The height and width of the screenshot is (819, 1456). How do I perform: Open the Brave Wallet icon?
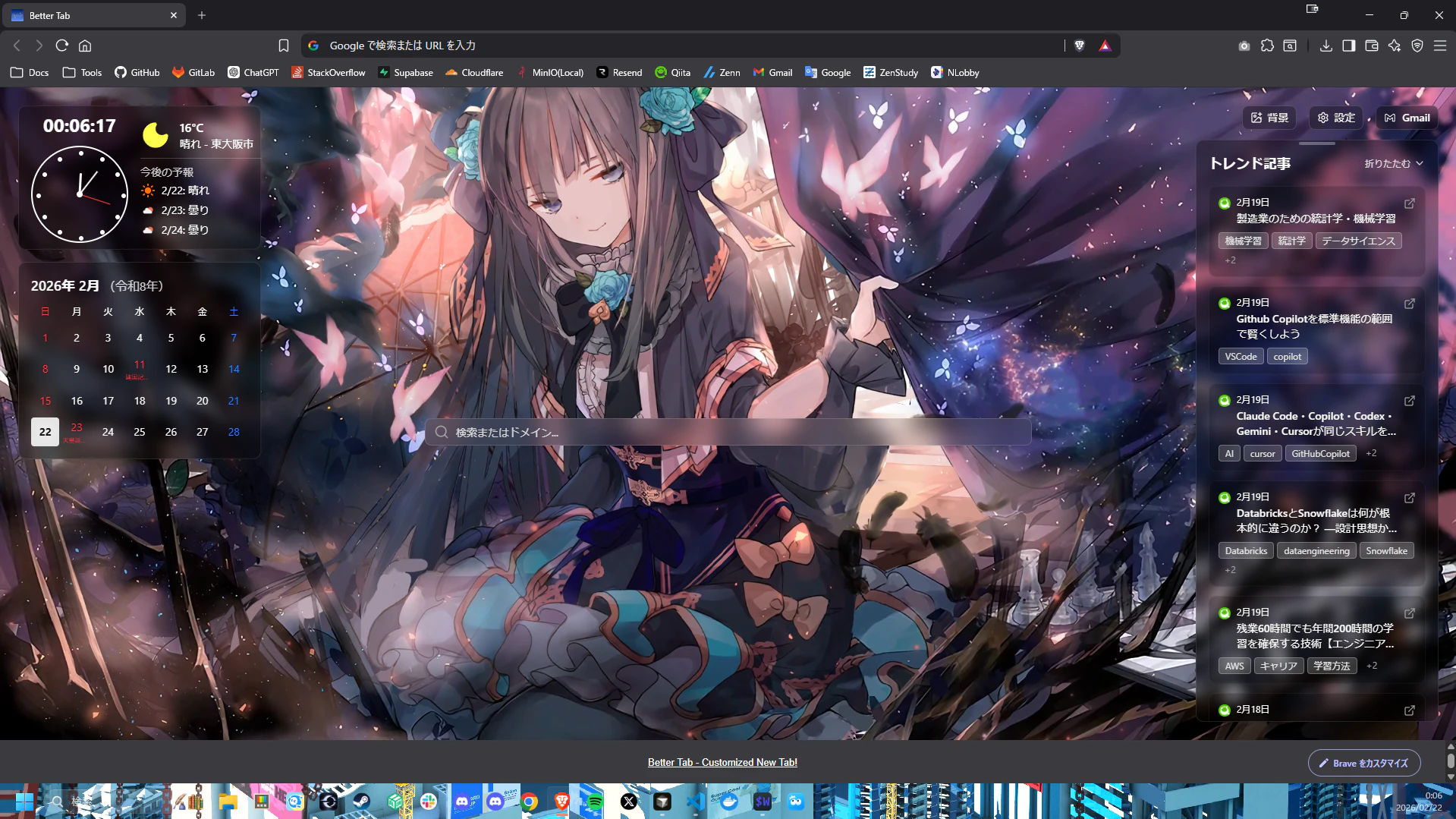pos(1371,46)
